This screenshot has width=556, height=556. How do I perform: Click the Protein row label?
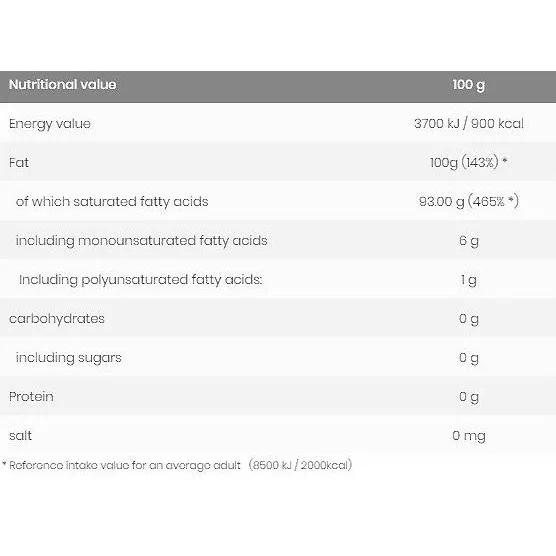click(31, 396)
